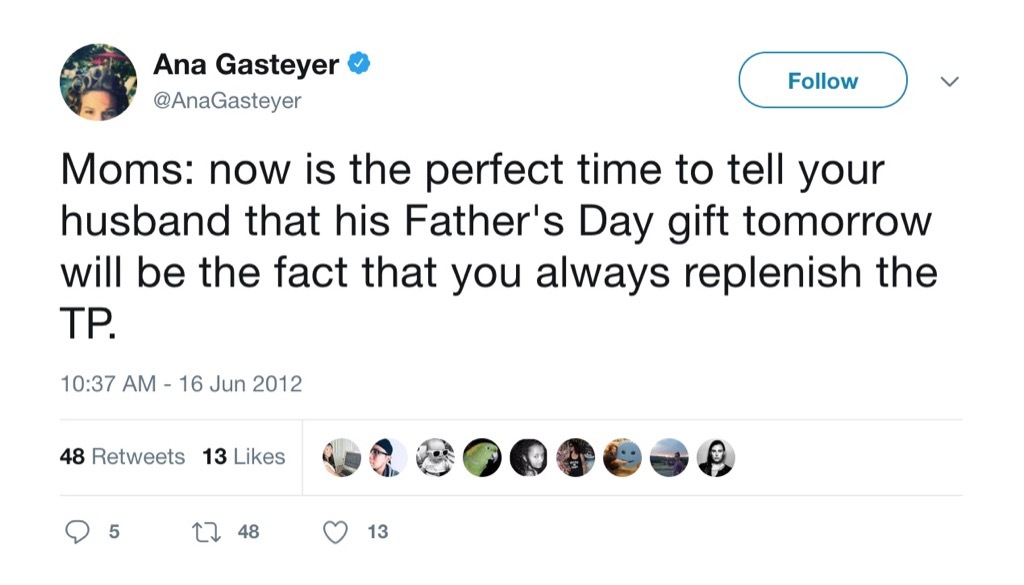The image size is (1024, 585).
Task: Click the Follow button
Action: coord(821,80)
